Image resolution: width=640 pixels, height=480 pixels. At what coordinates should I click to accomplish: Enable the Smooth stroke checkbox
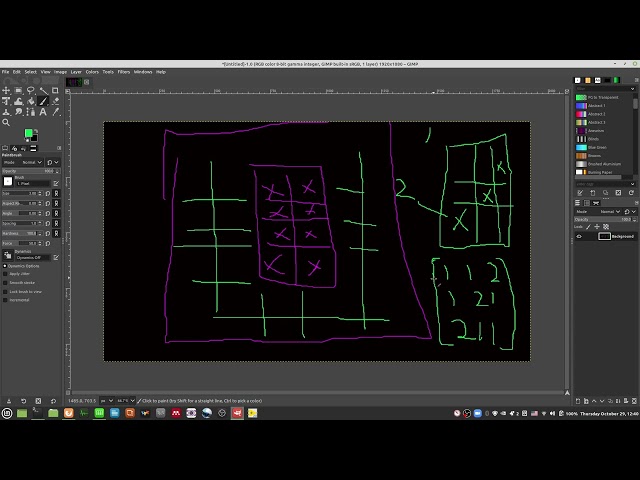click(x=5, y=283)
